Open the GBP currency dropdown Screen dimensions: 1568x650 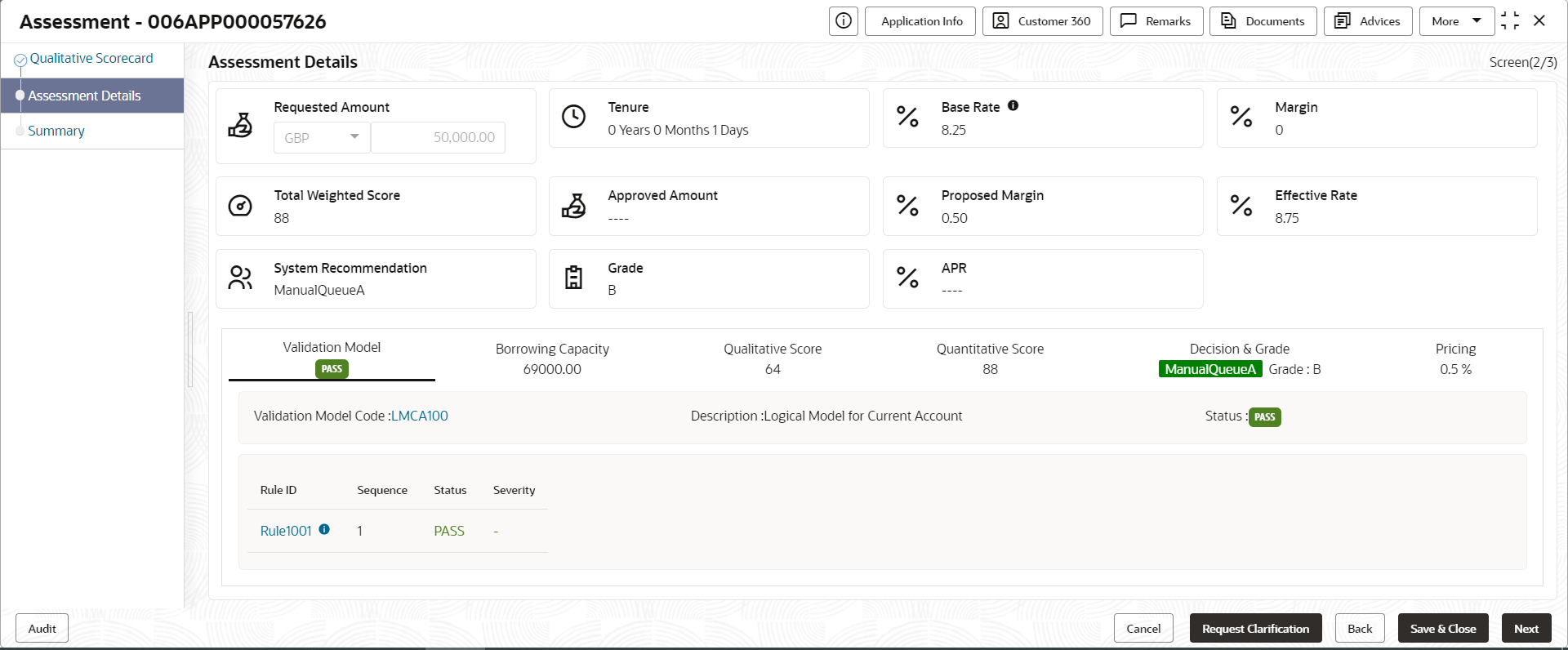tap(322, 137)
